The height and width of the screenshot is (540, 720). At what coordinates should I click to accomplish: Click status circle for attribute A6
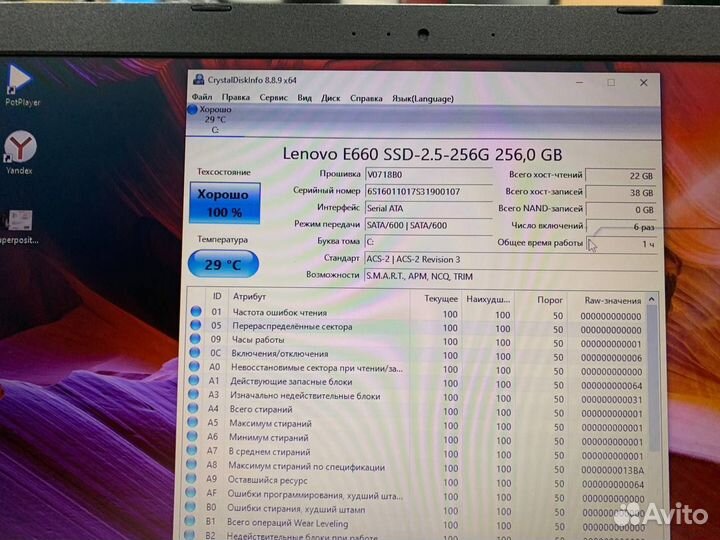tap(192, 436)
